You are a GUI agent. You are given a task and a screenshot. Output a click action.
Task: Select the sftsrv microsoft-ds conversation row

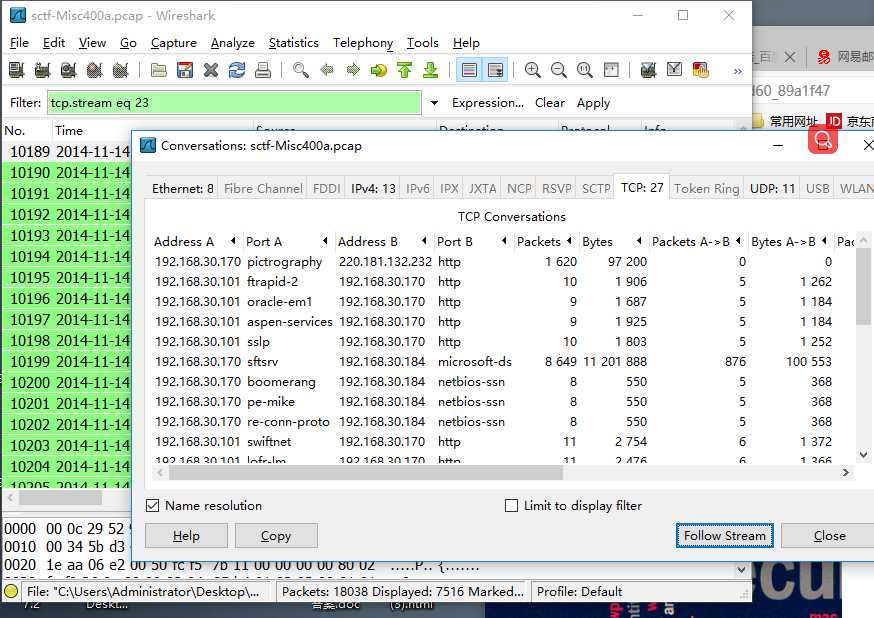tap(503, 362)
